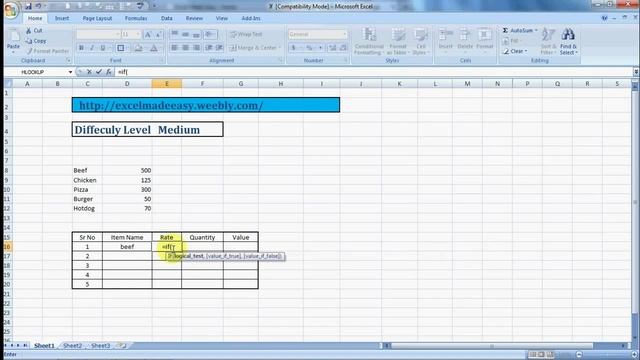The image size is (640, 360).
Task: Click the horizontal scrollbar
Action: coord(492,346)
